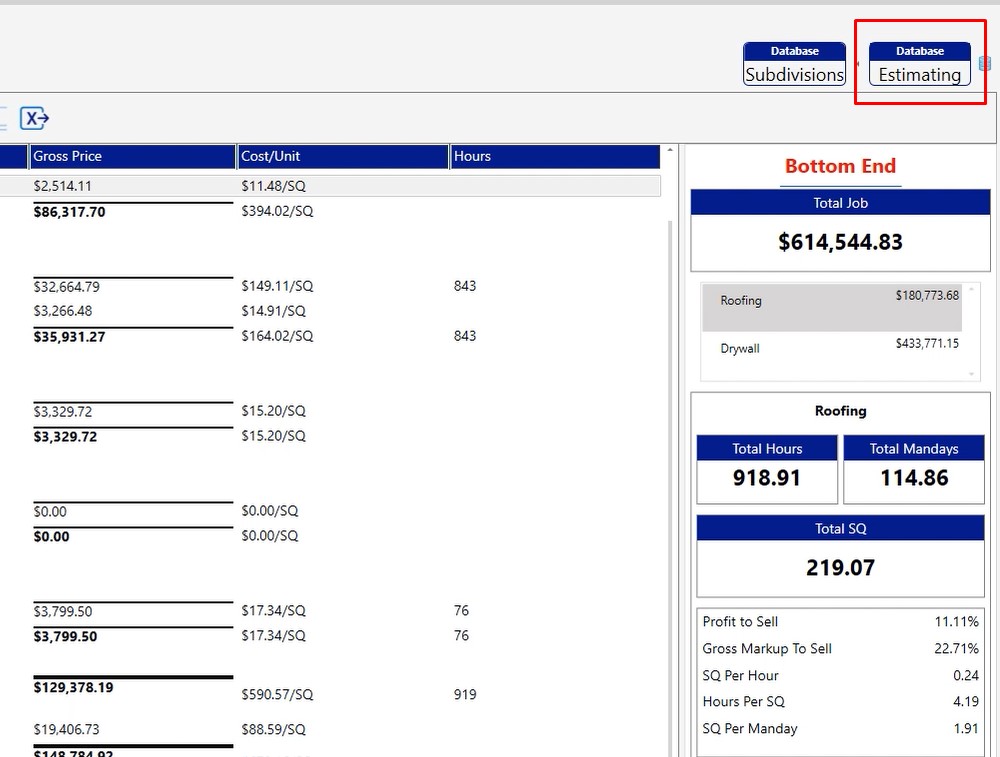Open the Database Subdivisions button
Viewport: 1000px width, 757px height.
(794, 64)
